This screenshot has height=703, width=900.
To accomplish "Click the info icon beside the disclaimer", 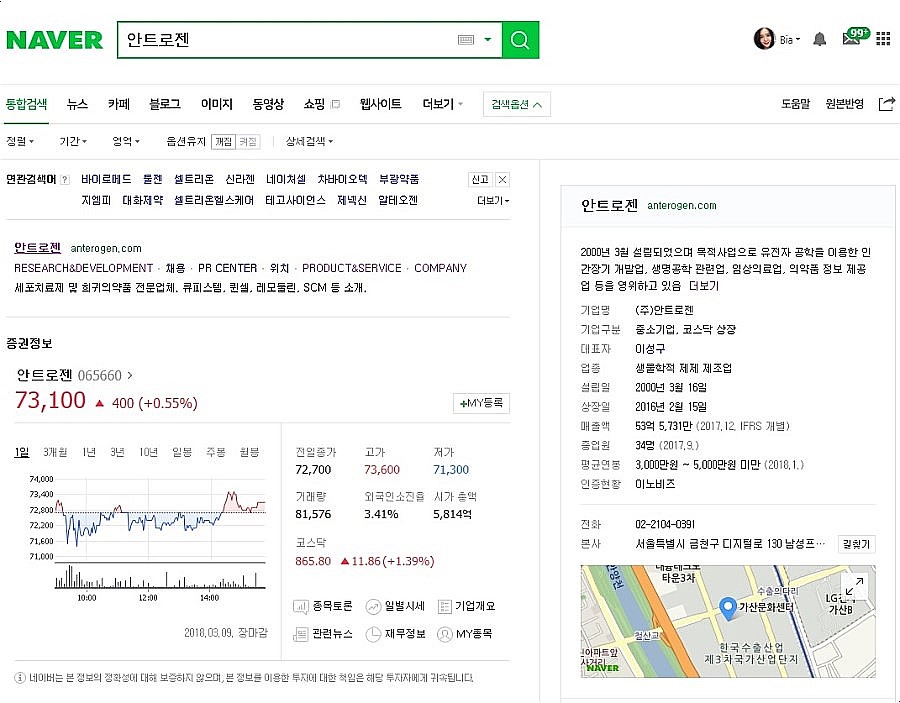I will click(x=20, y=678).
